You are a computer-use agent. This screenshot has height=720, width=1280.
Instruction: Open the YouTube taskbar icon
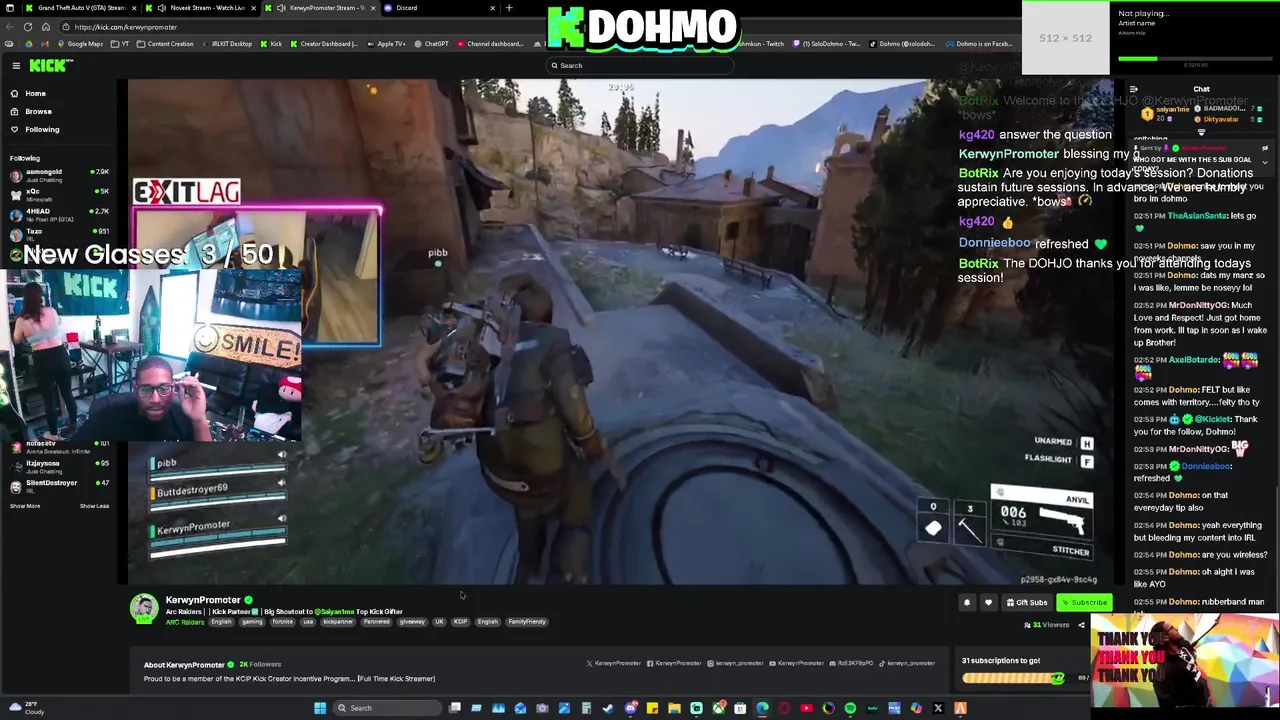806,708
